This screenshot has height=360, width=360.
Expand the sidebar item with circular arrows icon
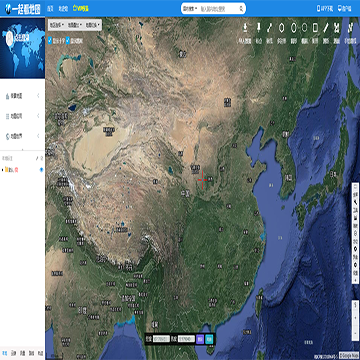point(22,136)
